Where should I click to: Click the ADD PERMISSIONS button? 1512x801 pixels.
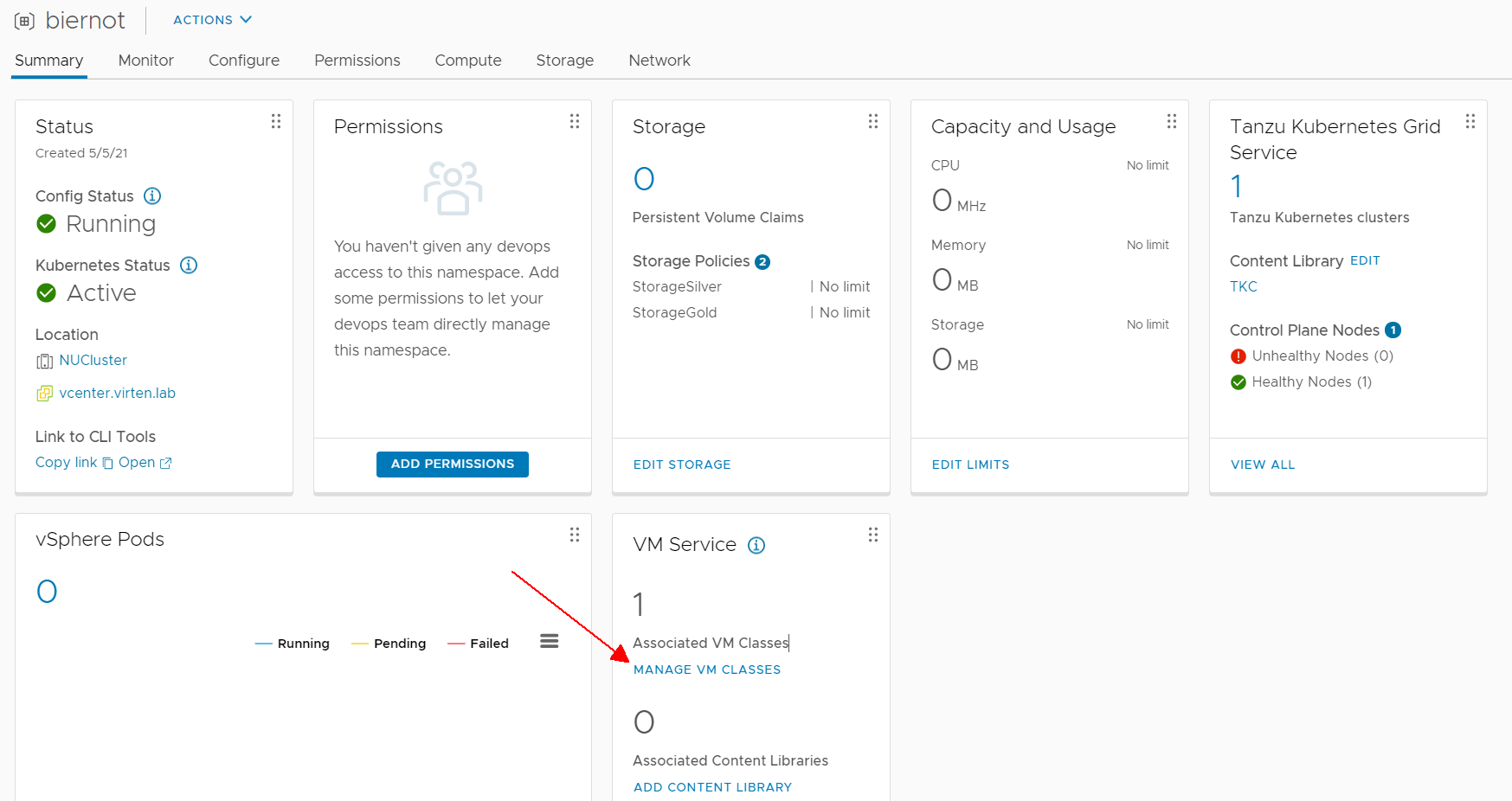point(453,465)
